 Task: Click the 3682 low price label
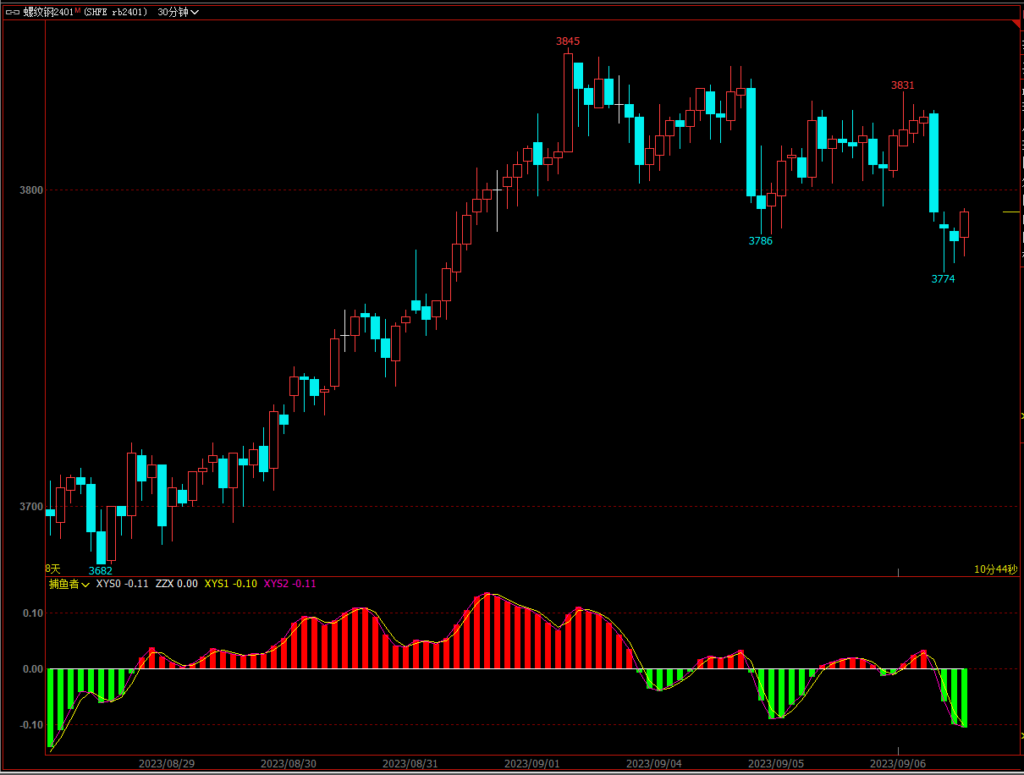tap(101, 571)
